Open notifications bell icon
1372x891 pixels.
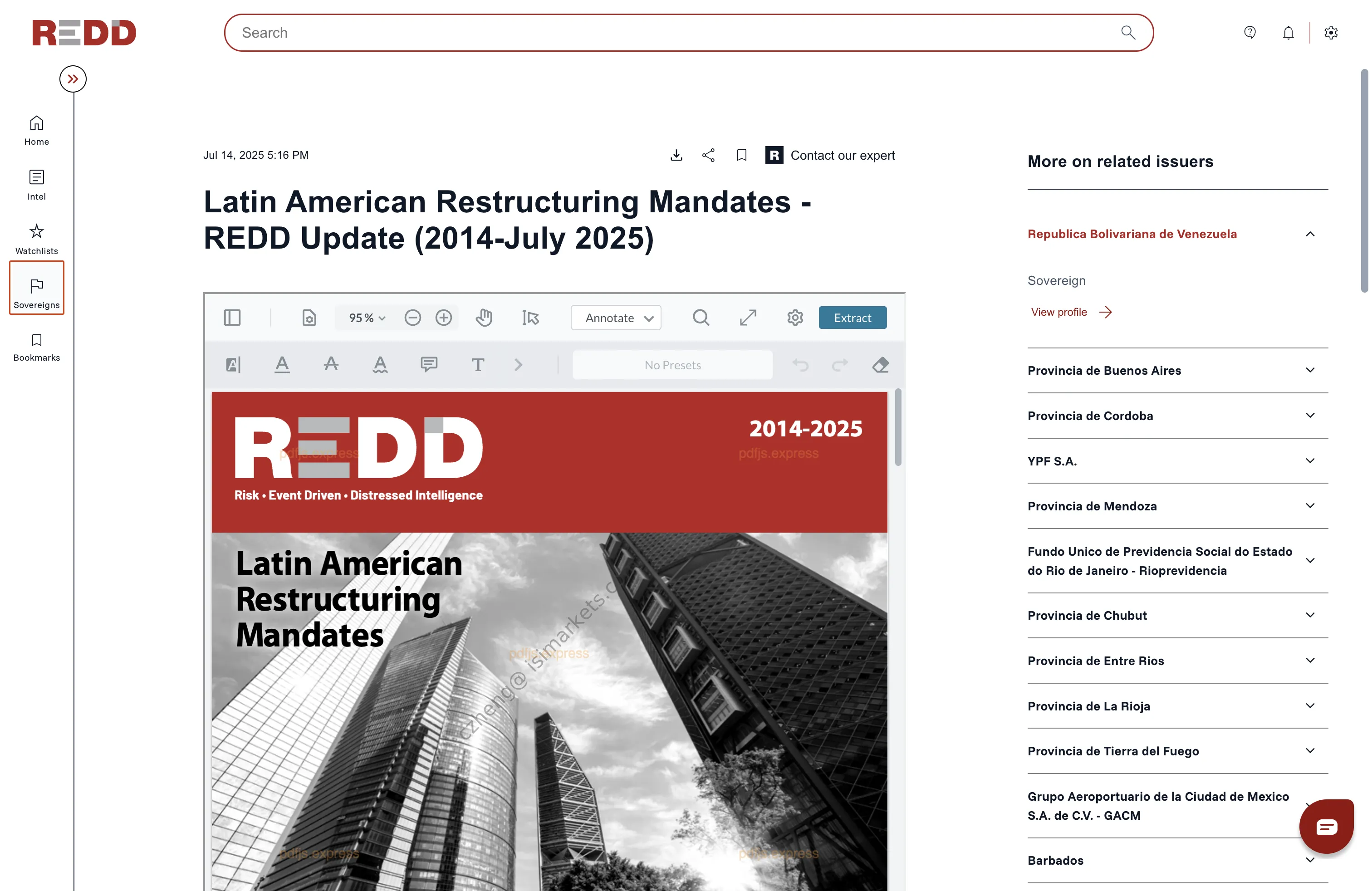click(1288, 33)
